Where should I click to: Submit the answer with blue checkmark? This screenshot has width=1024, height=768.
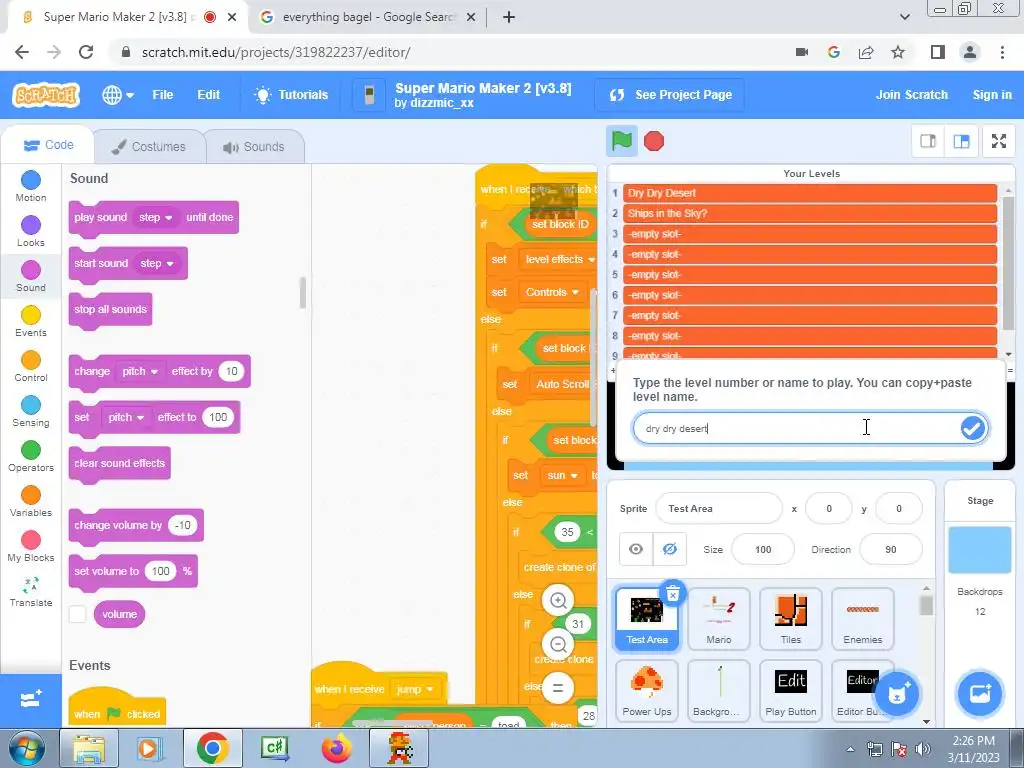coord(972,428)
